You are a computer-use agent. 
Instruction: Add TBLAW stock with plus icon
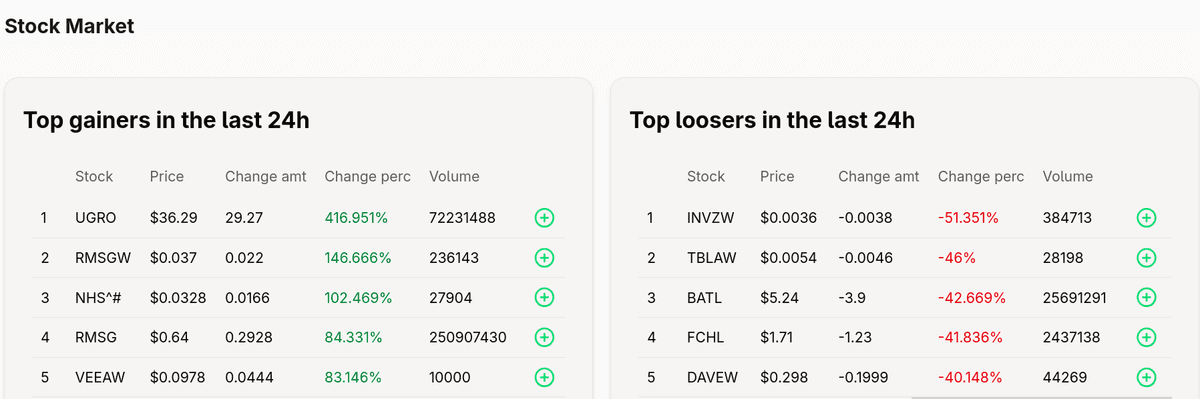(x=1147, y=257)
